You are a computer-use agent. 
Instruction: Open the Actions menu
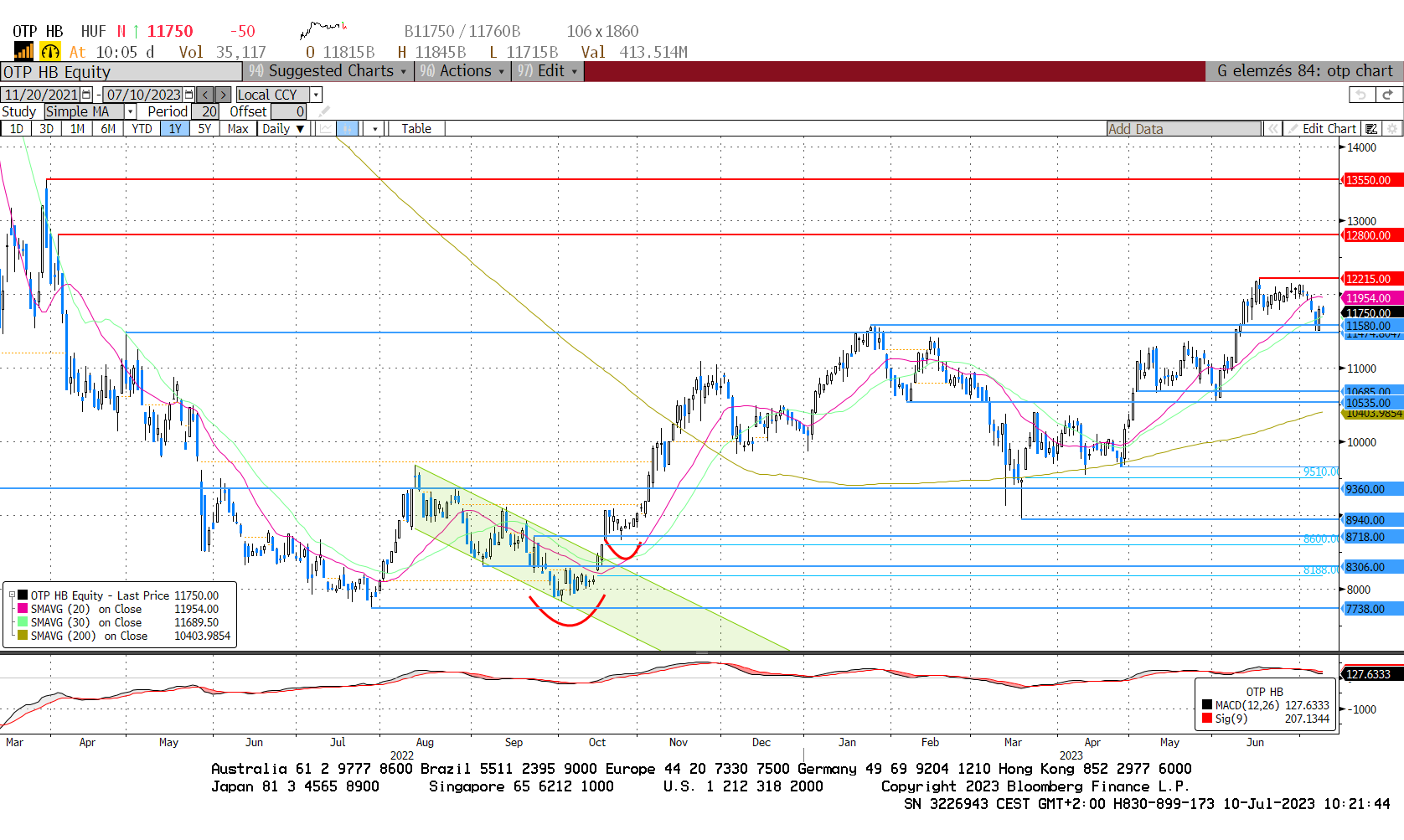click(x=463, y=71)
